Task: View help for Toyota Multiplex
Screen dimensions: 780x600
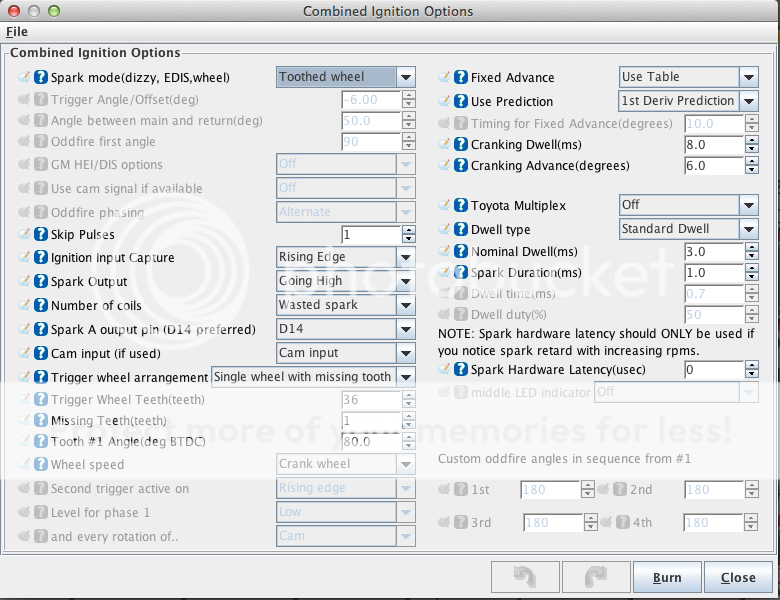Action: coord(461,205)
